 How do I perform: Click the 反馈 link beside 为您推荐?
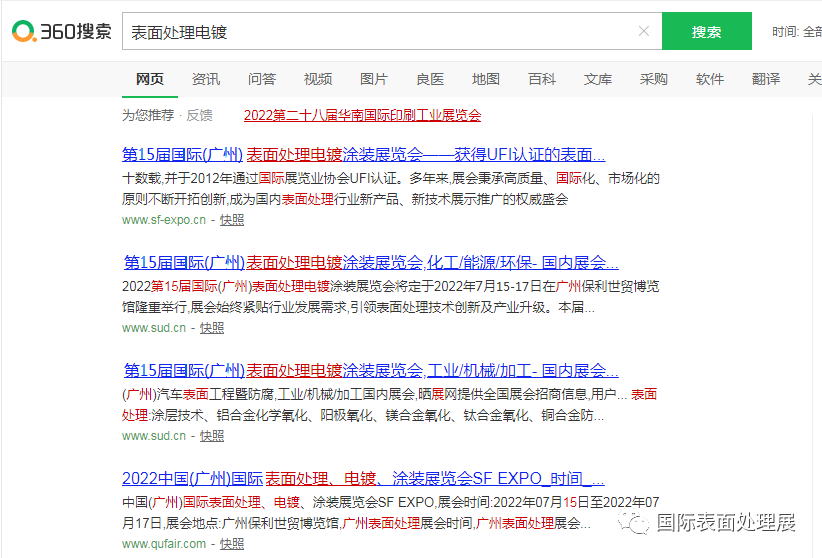[199, 115]
